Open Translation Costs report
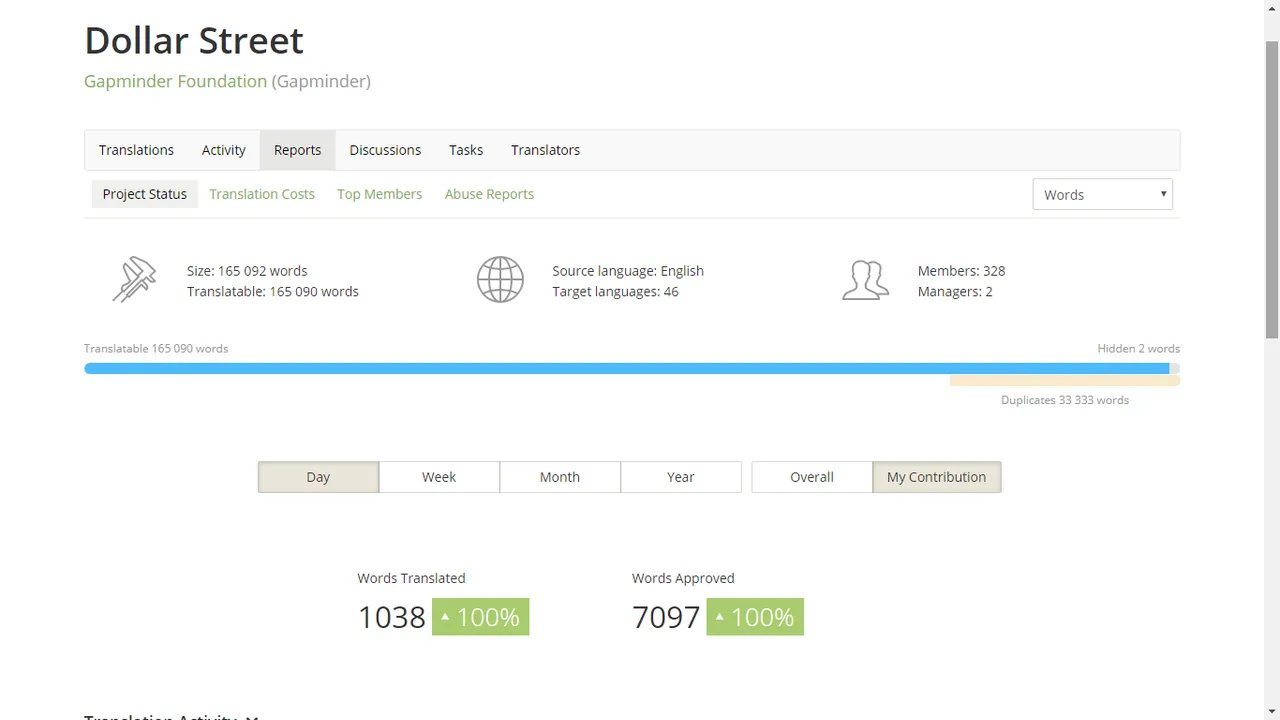 [x=262, y=194]
